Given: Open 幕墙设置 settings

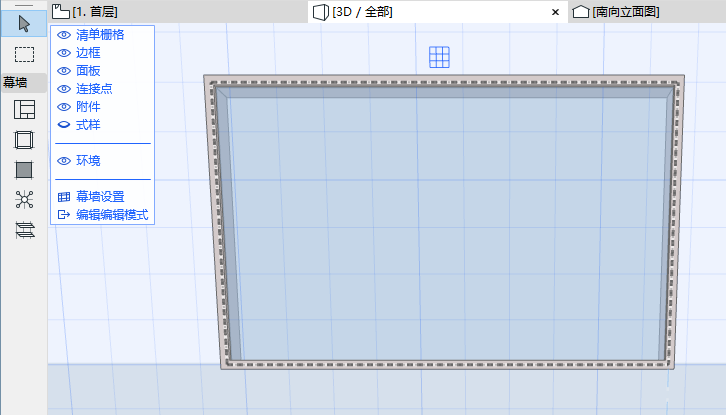Looking at the screenshot, I should (91, 197).
